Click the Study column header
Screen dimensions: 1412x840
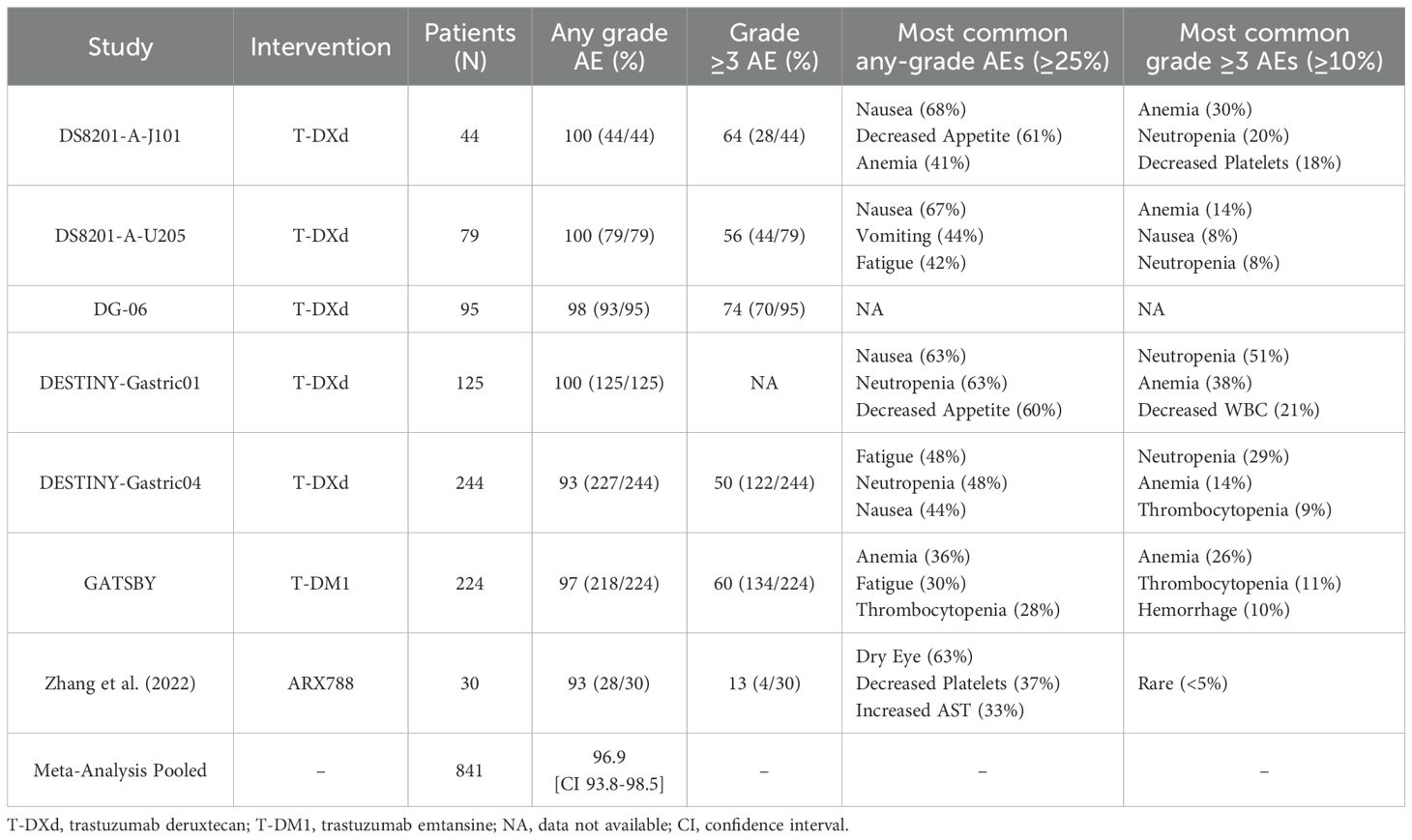pyautogui.click(x=120, y=46)
